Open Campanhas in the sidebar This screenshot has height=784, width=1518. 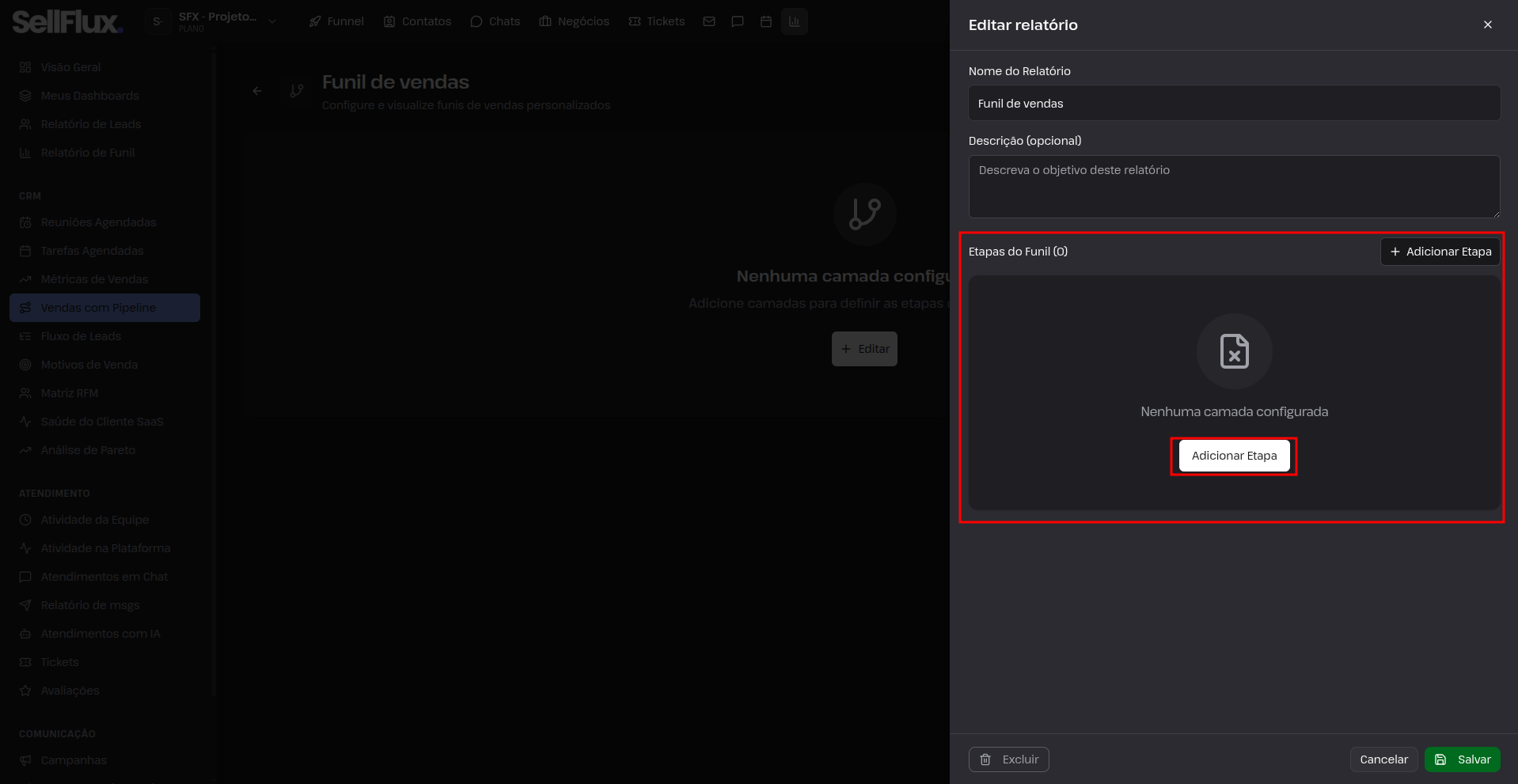pos(104,760)
